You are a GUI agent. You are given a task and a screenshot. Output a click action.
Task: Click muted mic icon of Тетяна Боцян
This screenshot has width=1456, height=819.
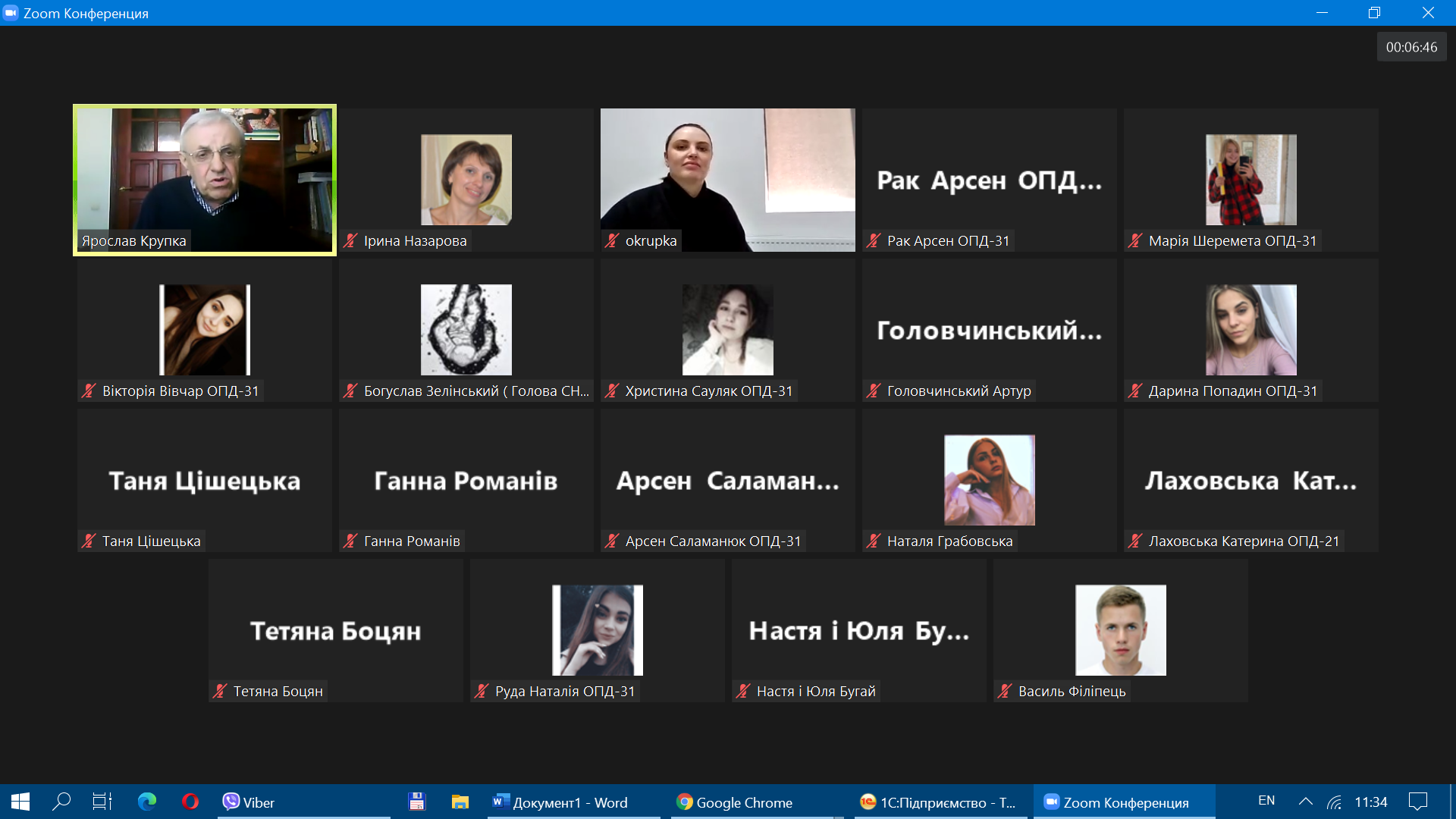[220, 692]
